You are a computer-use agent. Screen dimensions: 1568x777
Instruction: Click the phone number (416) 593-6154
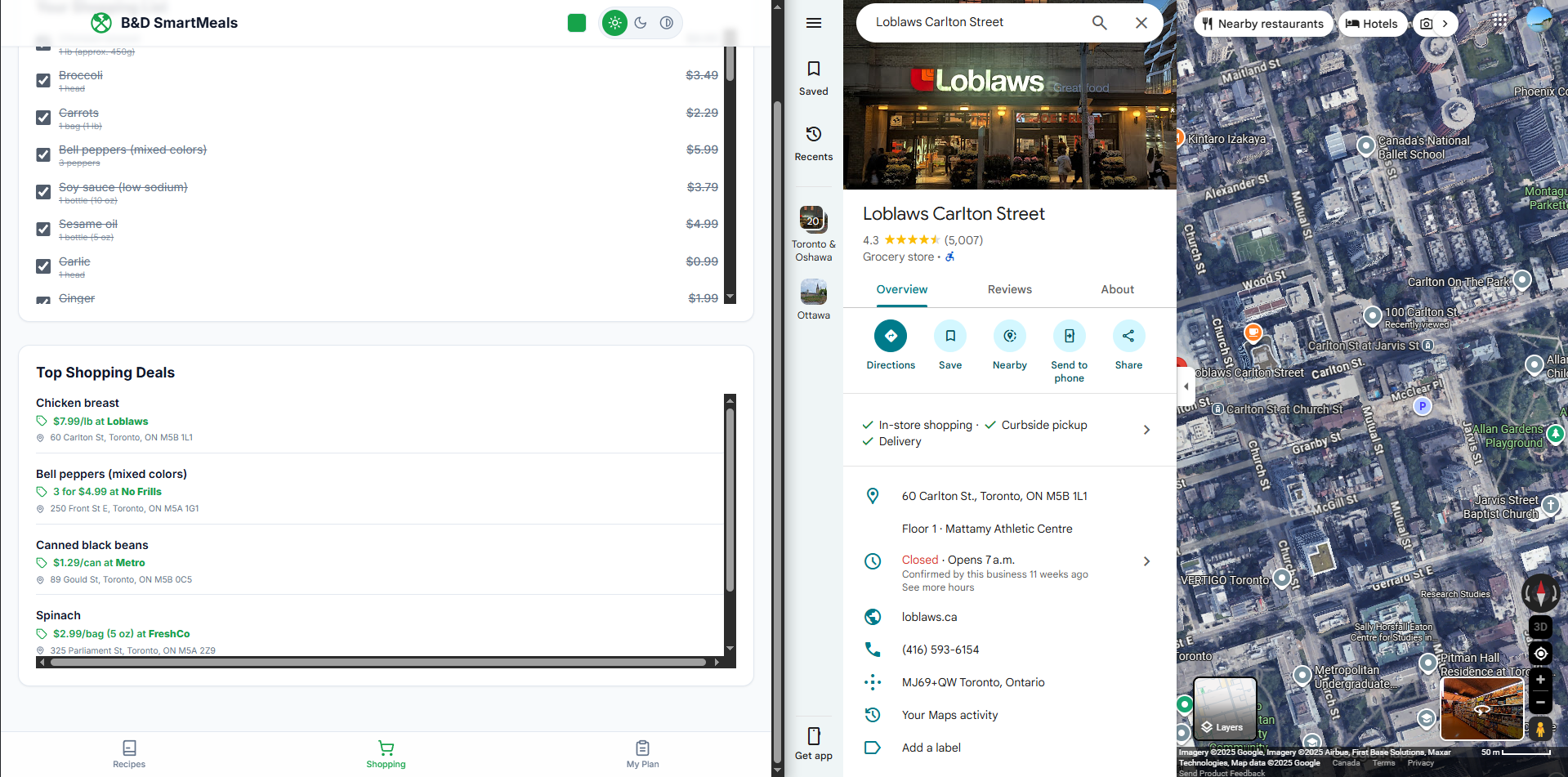(940, 650)
